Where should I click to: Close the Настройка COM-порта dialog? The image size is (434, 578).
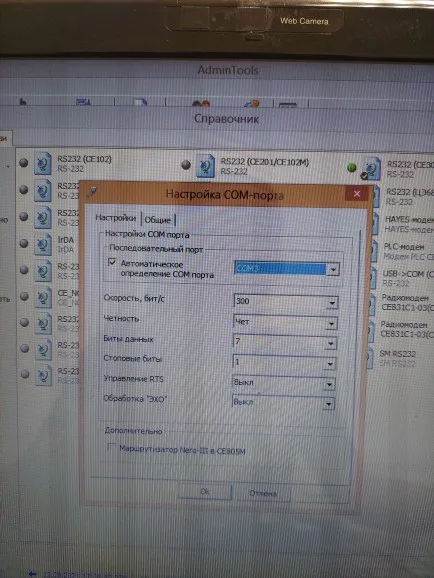[x=357, y=194]
